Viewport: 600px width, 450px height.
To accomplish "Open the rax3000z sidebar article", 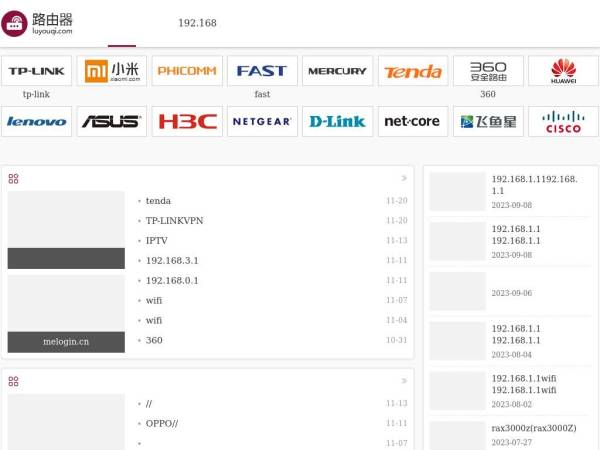I will point(533,428).
